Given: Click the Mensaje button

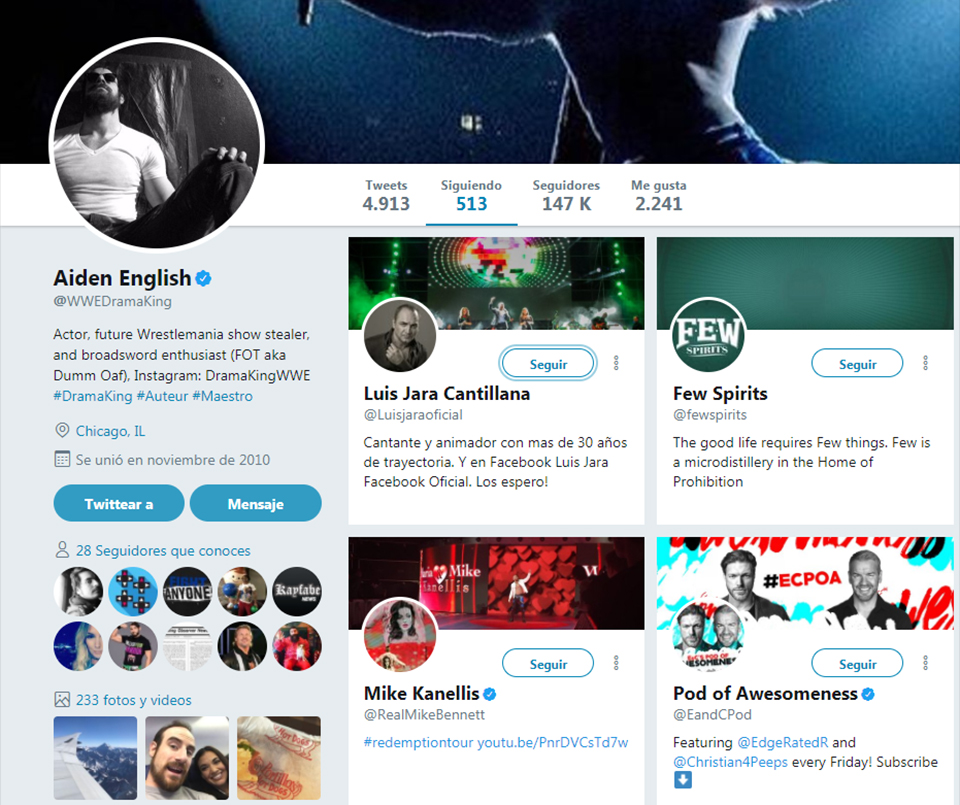Looking at the screenshot, I should point(255,503).
